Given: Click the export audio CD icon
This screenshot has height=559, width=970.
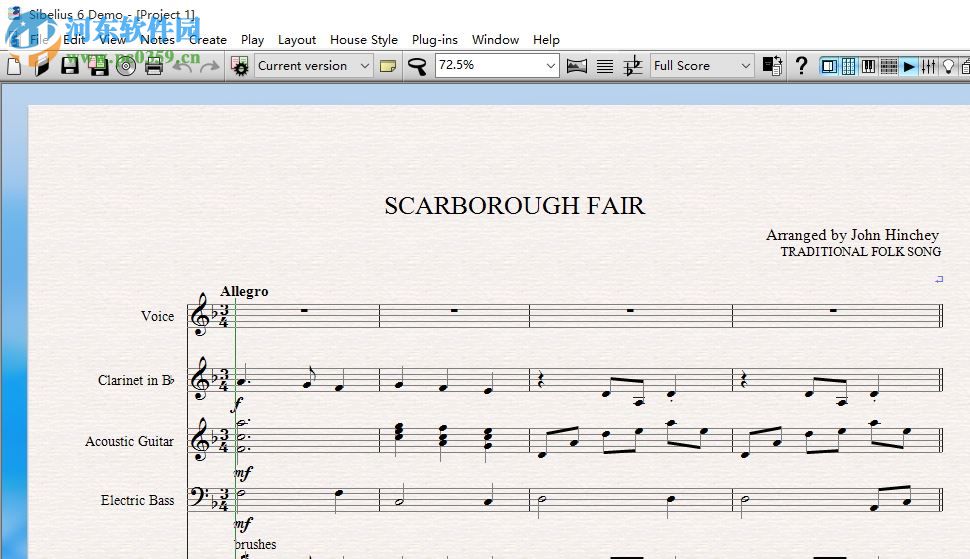Looking at the screenshot, I should click(126, 66).
